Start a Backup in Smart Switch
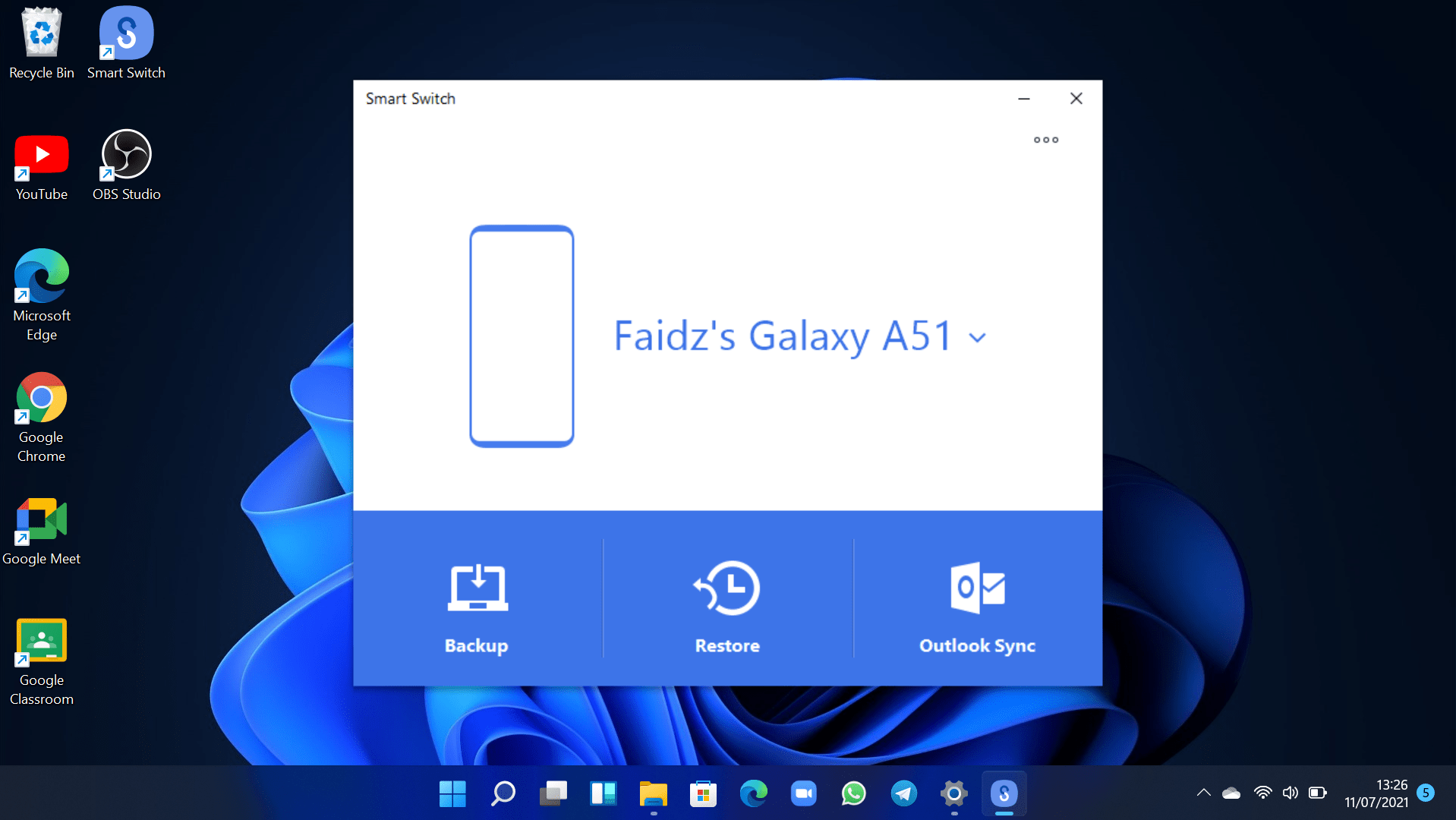Screen dimensions: 1456x820 point(477,598)
